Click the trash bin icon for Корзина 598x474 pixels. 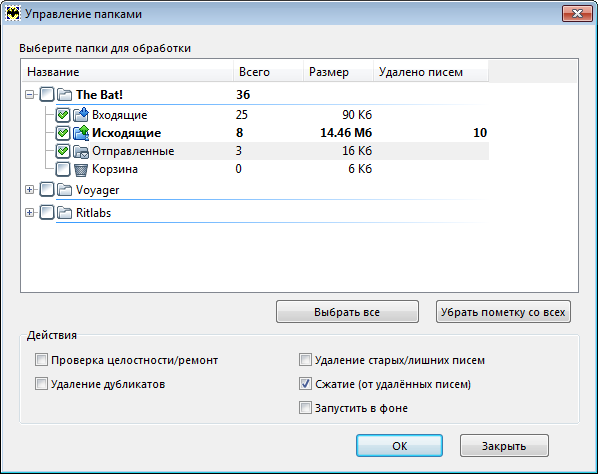[80, 169]
